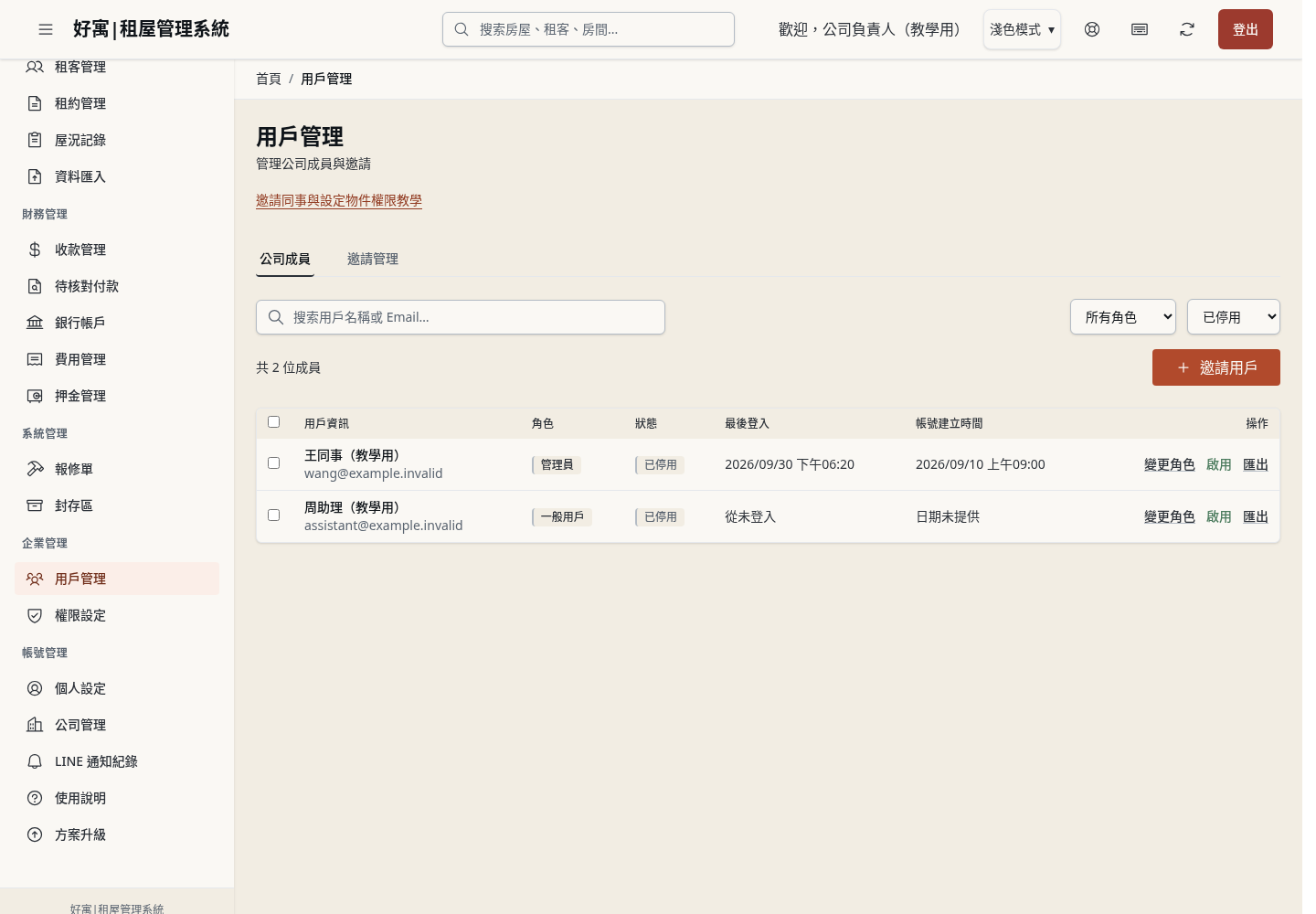Click the 屋況記錄 clipboard icon

pos(35,140)
